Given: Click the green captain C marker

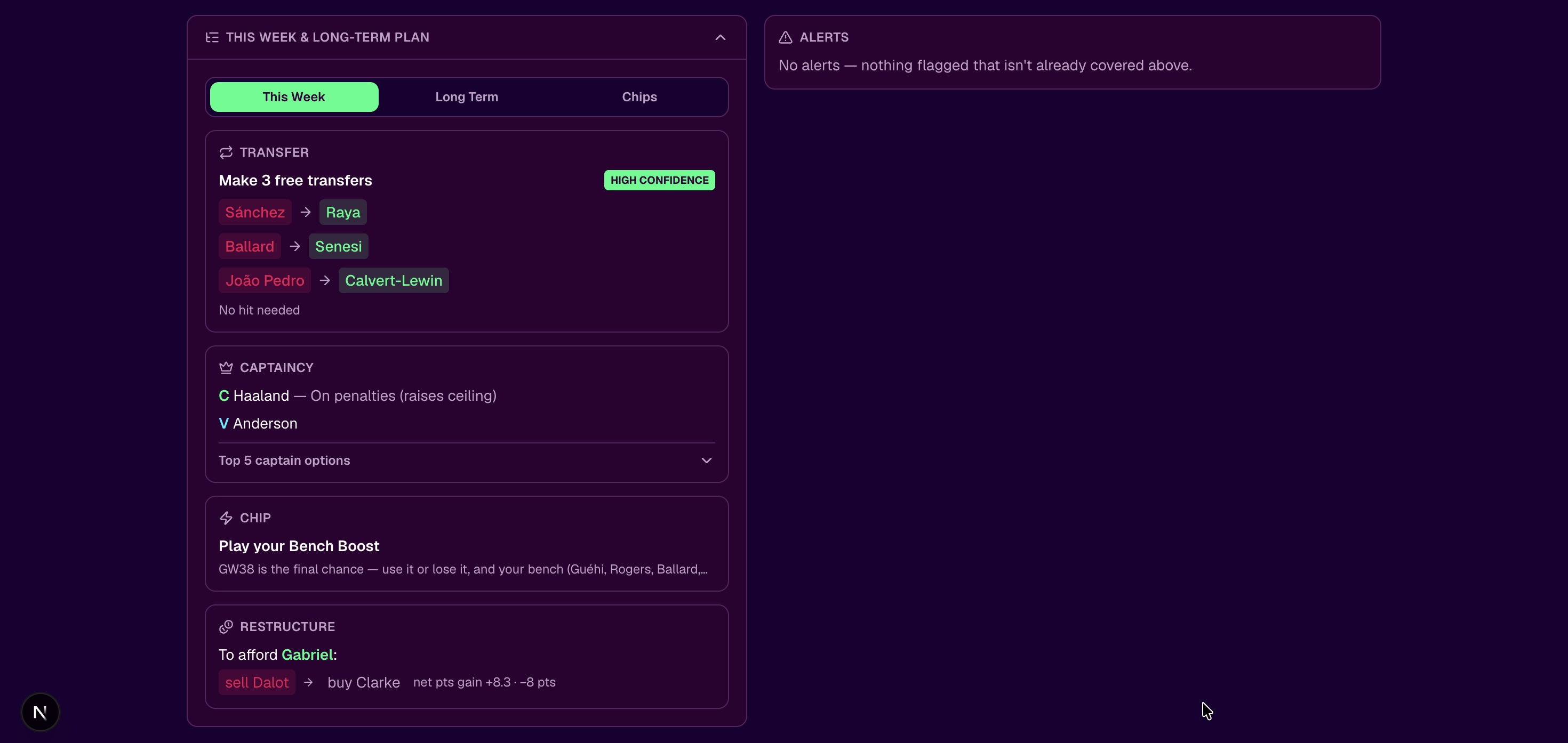Looking at the screenshot, I should coord(223,395).
